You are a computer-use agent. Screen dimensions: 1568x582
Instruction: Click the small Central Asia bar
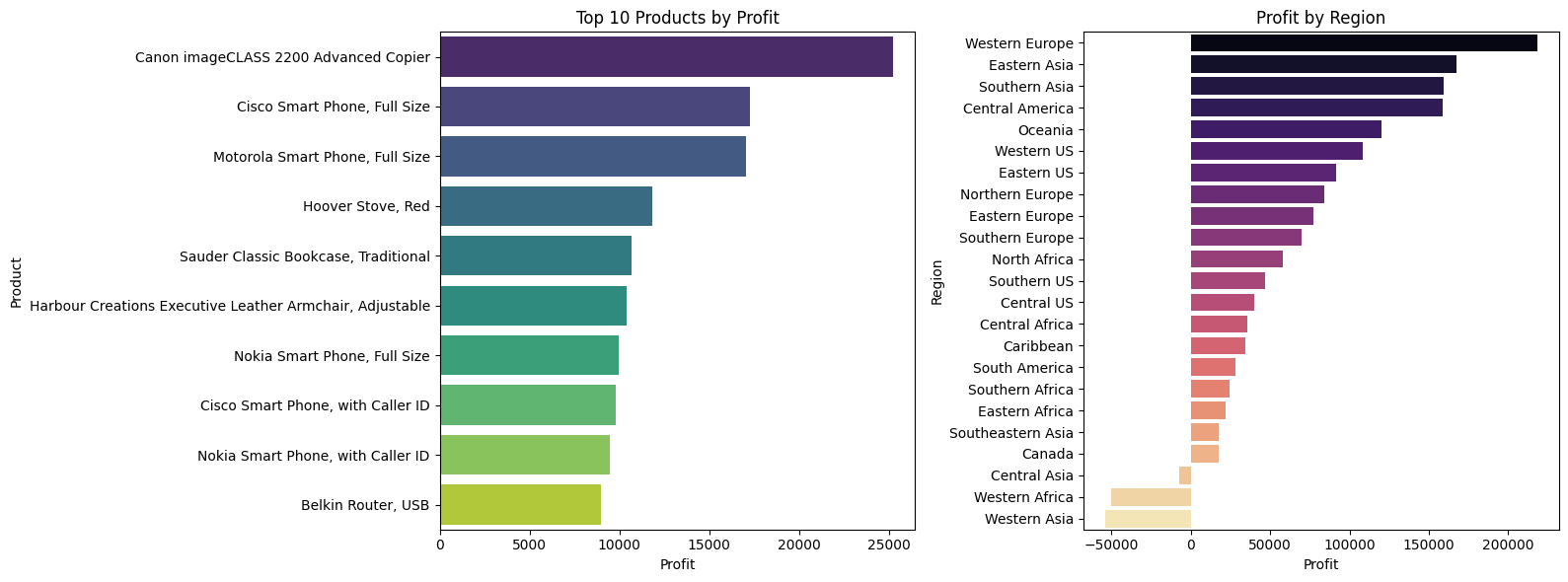point(1185,475)
